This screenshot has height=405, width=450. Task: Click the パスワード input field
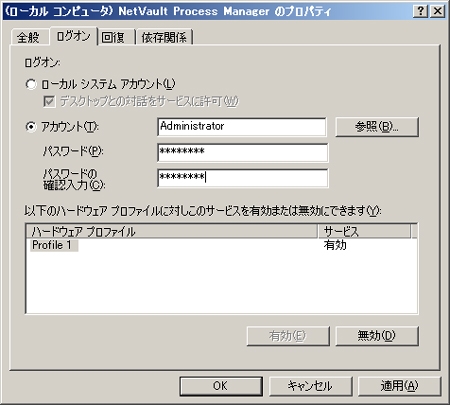[x=243, y=152]
